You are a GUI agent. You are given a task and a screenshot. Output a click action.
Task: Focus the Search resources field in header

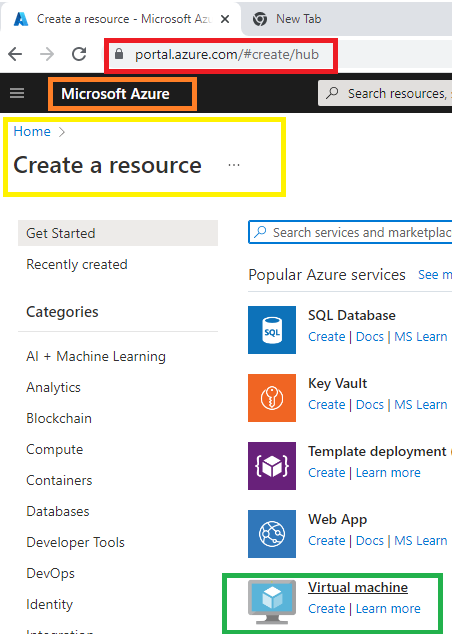[x=385, y=93]
